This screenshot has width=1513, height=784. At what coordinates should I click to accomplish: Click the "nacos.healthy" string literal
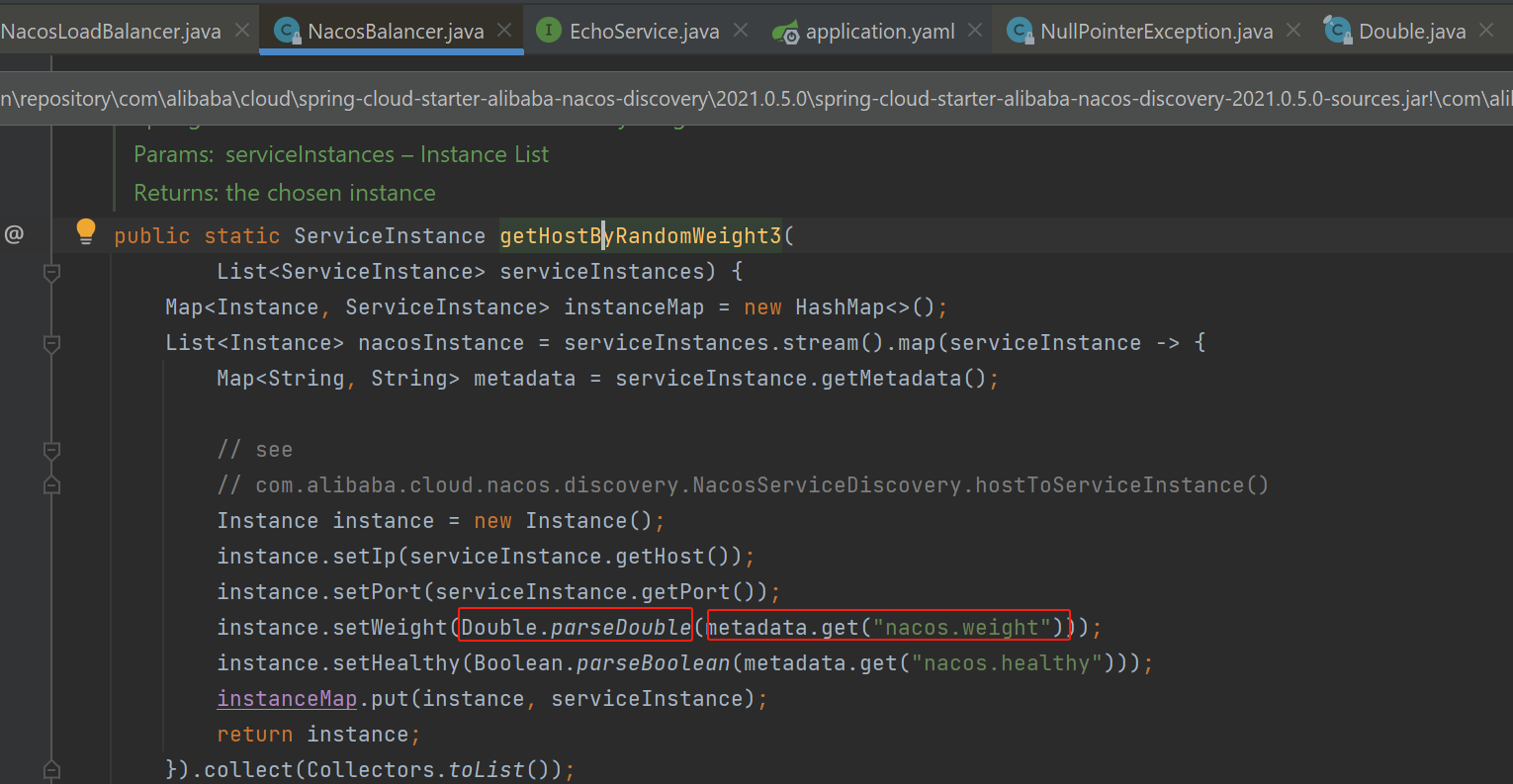click(x=1007, y=662)
